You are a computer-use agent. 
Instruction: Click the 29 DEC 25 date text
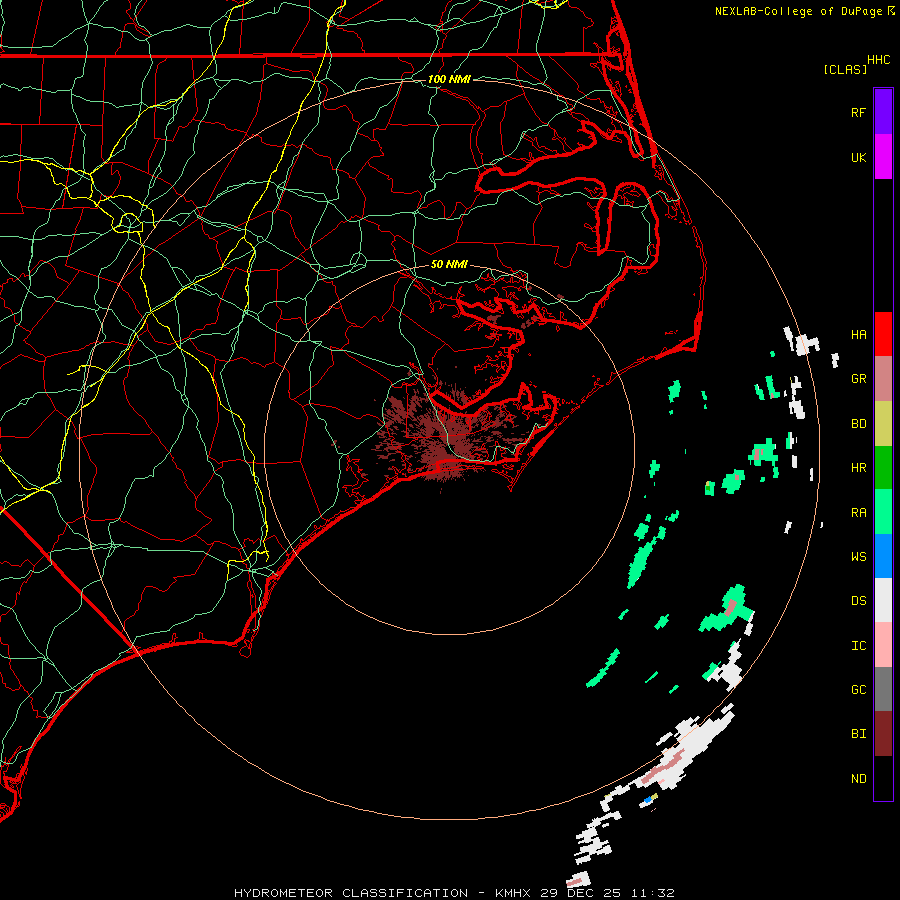[580, 893]
